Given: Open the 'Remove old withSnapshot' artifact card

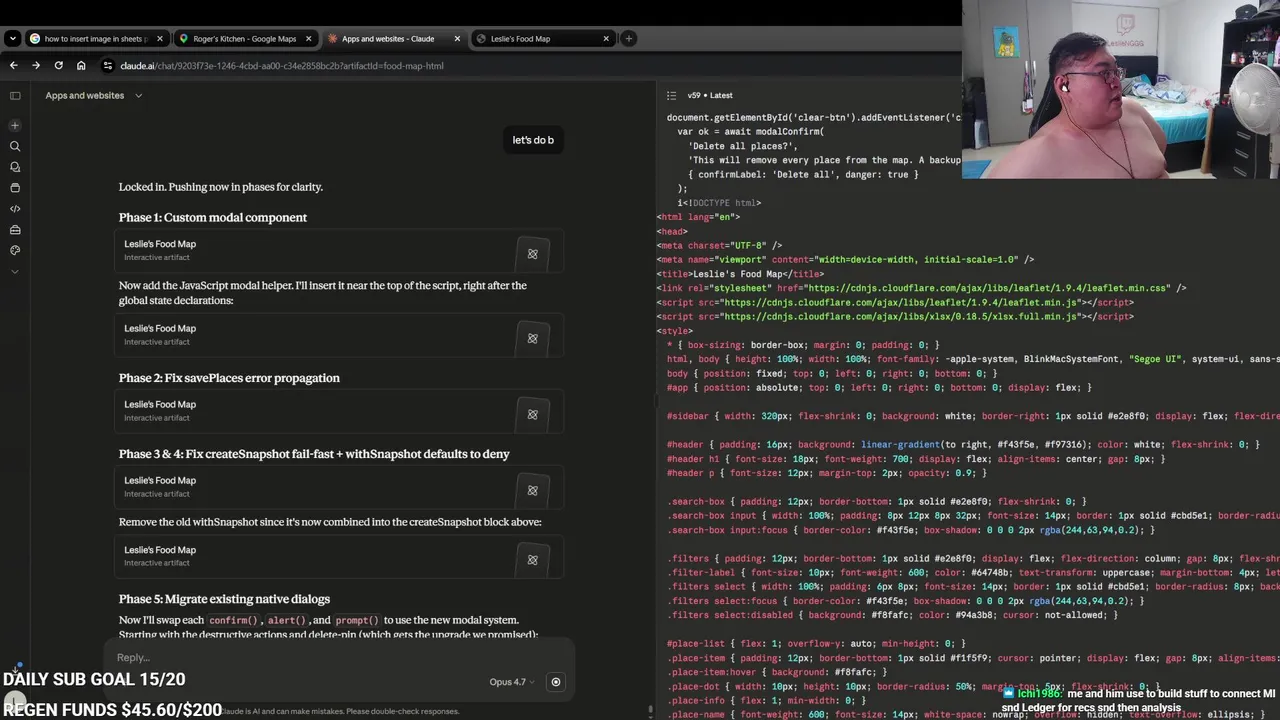Looking at the screenshot, I should point(339,556).
